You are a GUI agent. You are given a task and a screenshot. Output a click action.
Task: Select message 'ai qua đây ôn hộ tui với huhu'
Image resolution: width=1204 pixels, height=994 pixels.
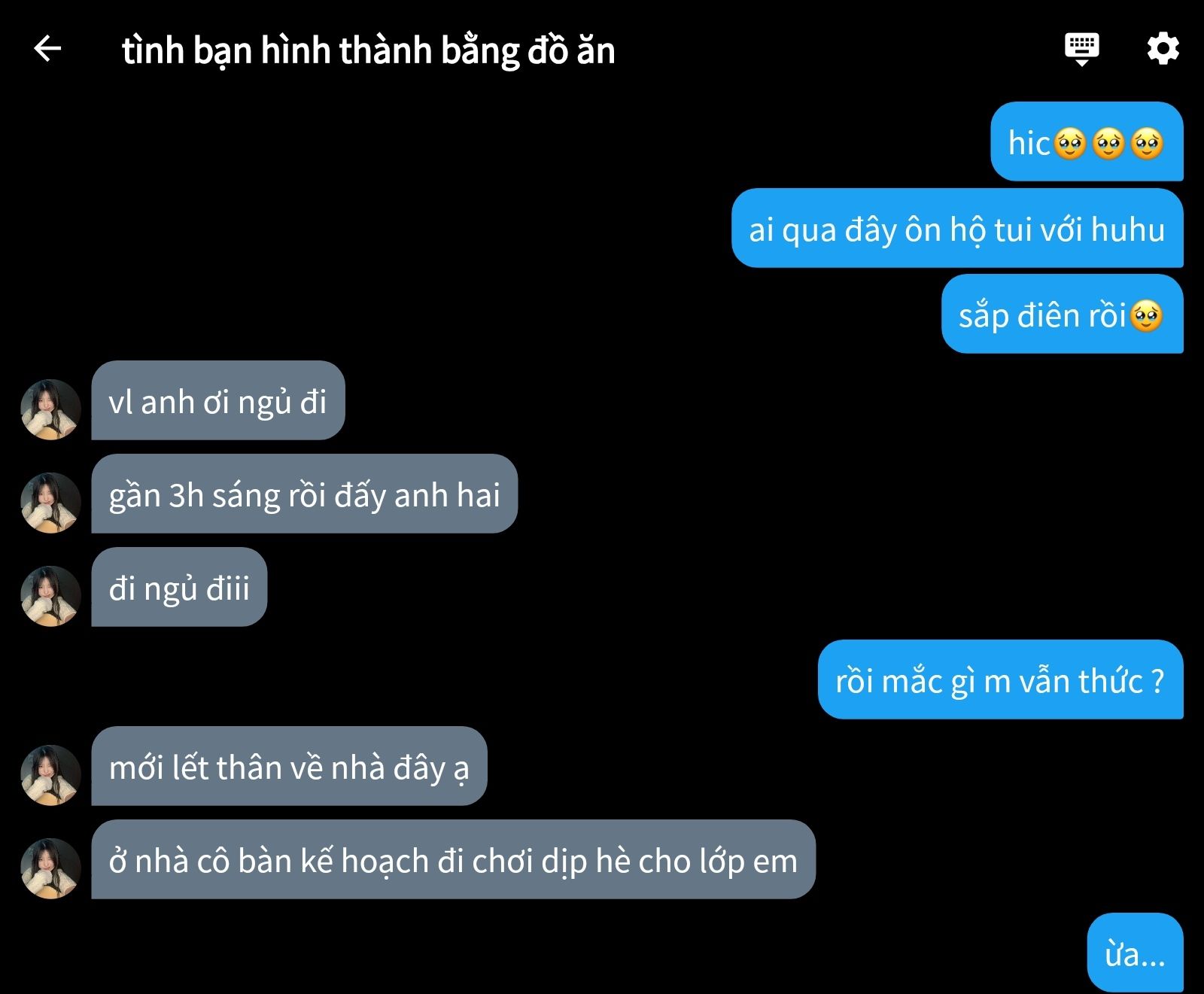pyautogui.click(x=957, y=228)
